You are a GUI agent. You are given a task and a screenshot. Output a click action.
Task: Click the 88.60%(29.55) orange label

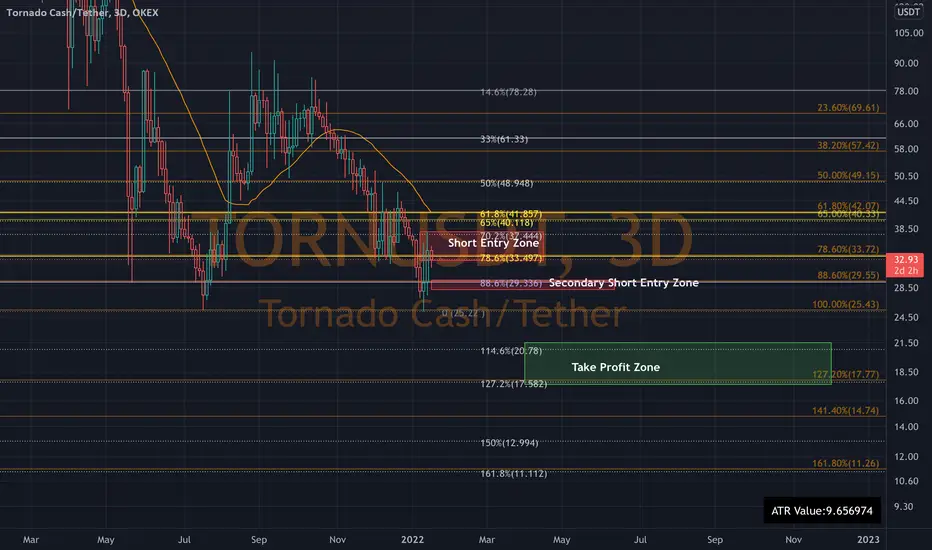pos(848,275)
